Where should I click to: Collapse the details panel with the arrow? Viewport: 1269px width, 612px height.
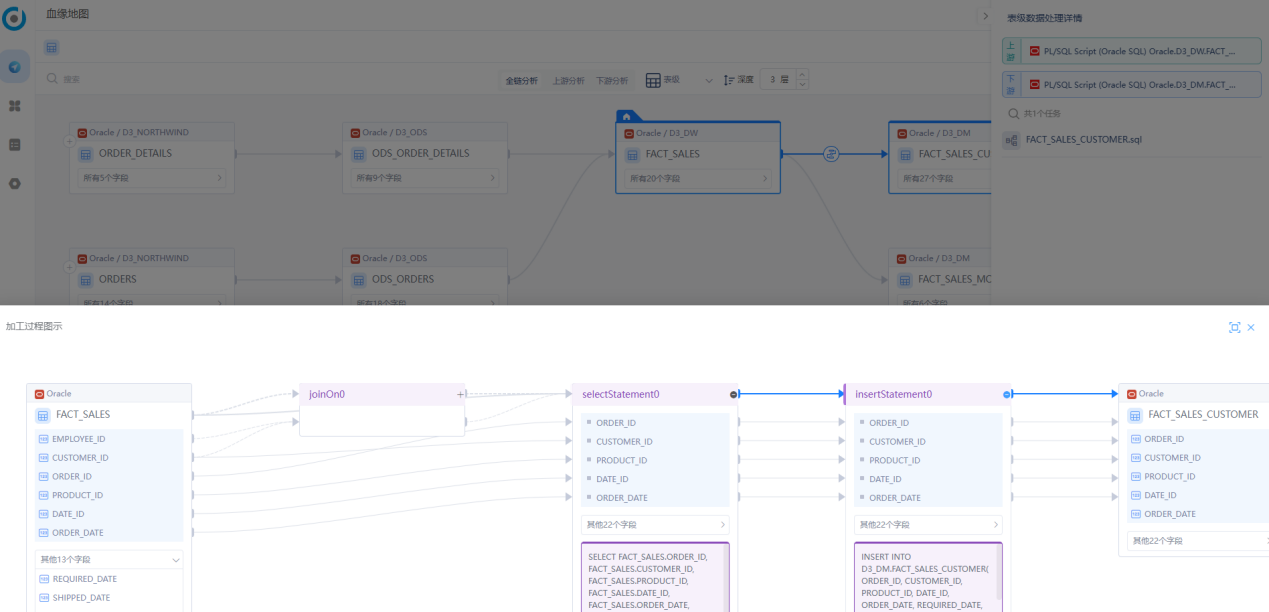pyautogui.click(x=984, y=16)
